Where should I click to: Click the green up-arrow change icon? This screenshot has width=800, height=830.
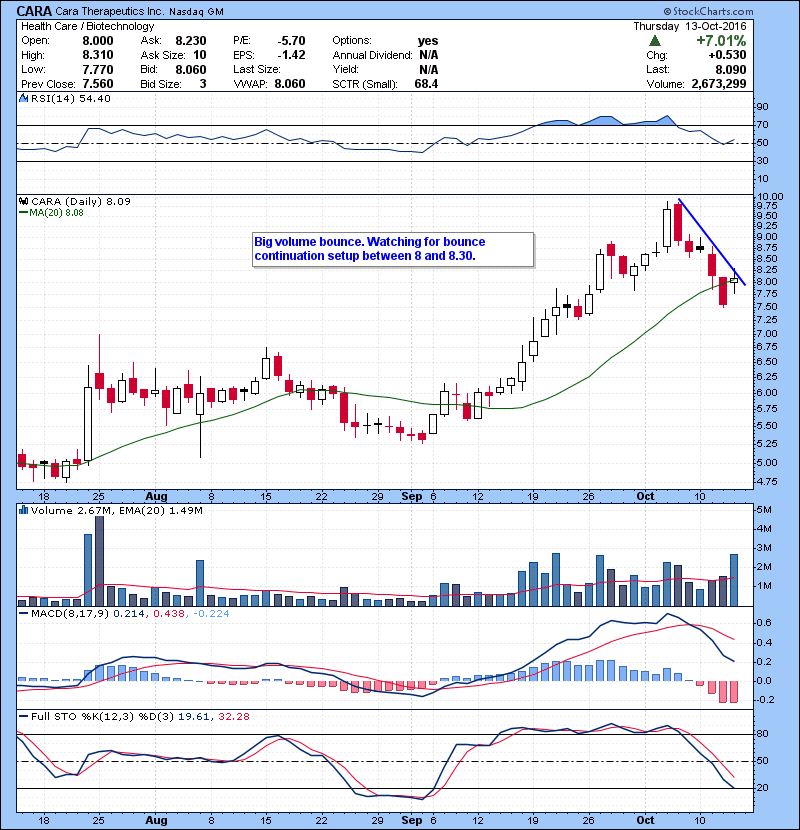[x=655, y=41]
